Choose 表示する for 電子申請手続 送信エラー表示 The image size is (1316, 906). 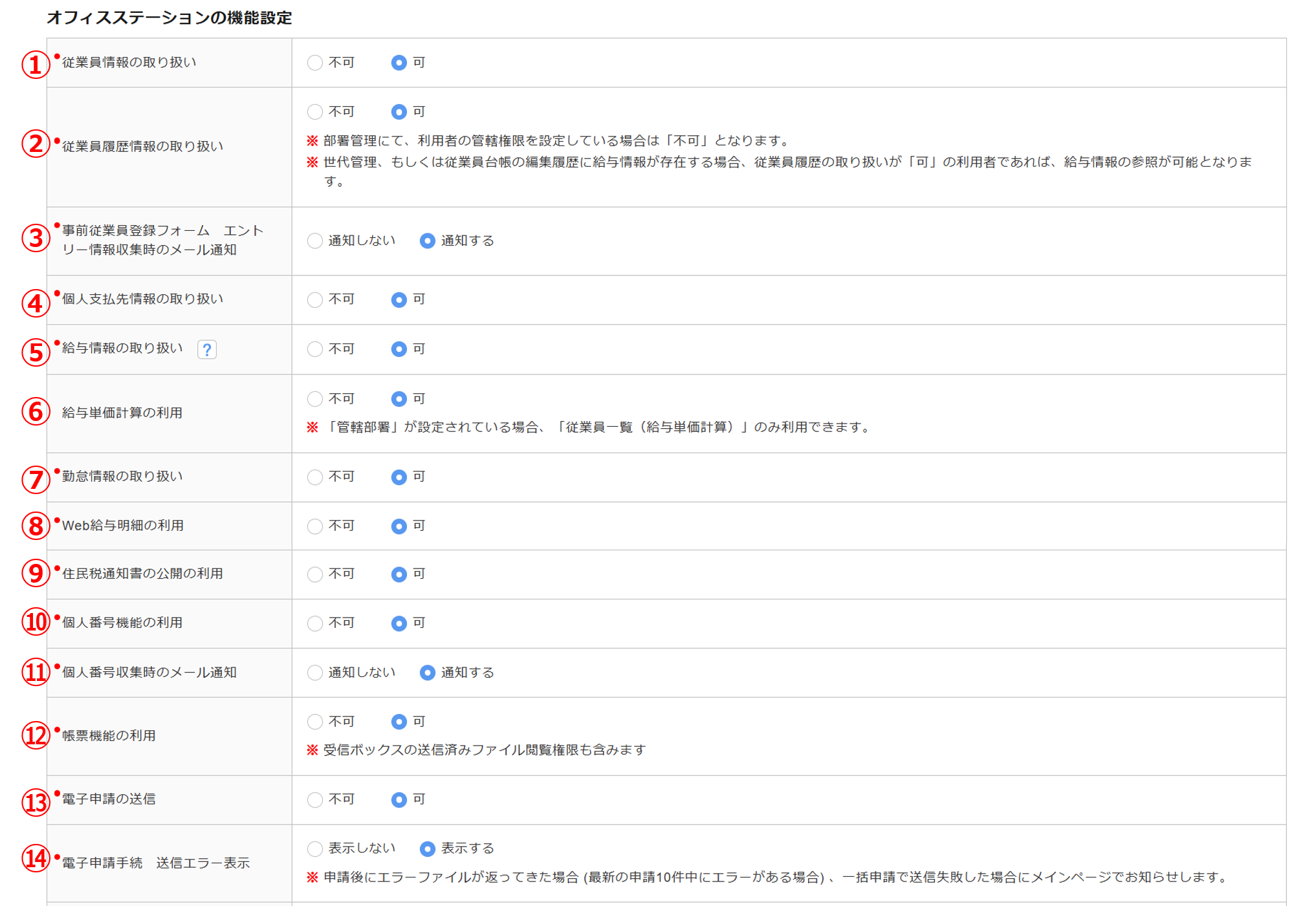point(427,848)
